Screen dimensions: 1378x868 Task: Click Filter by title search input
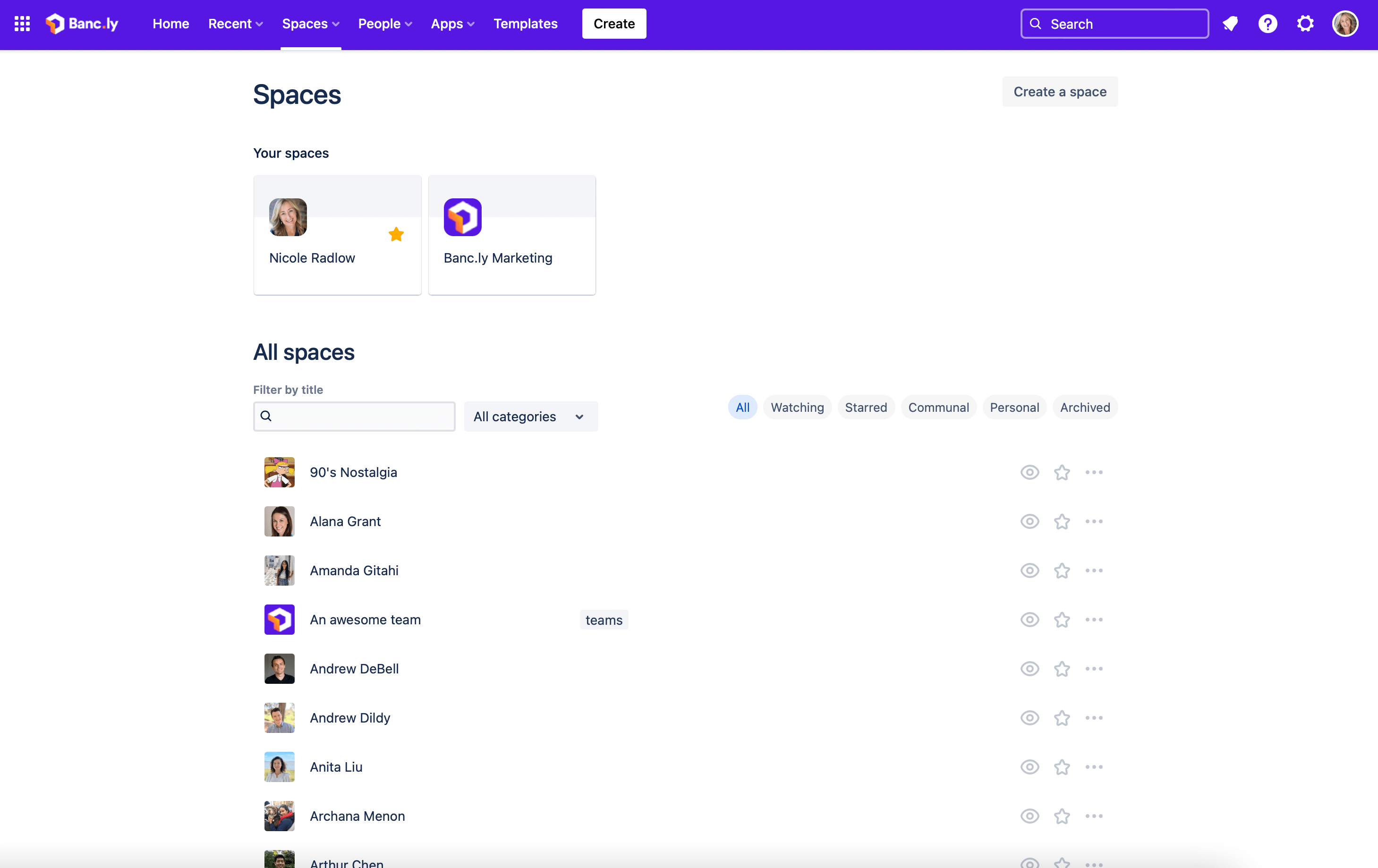(354, 416)
